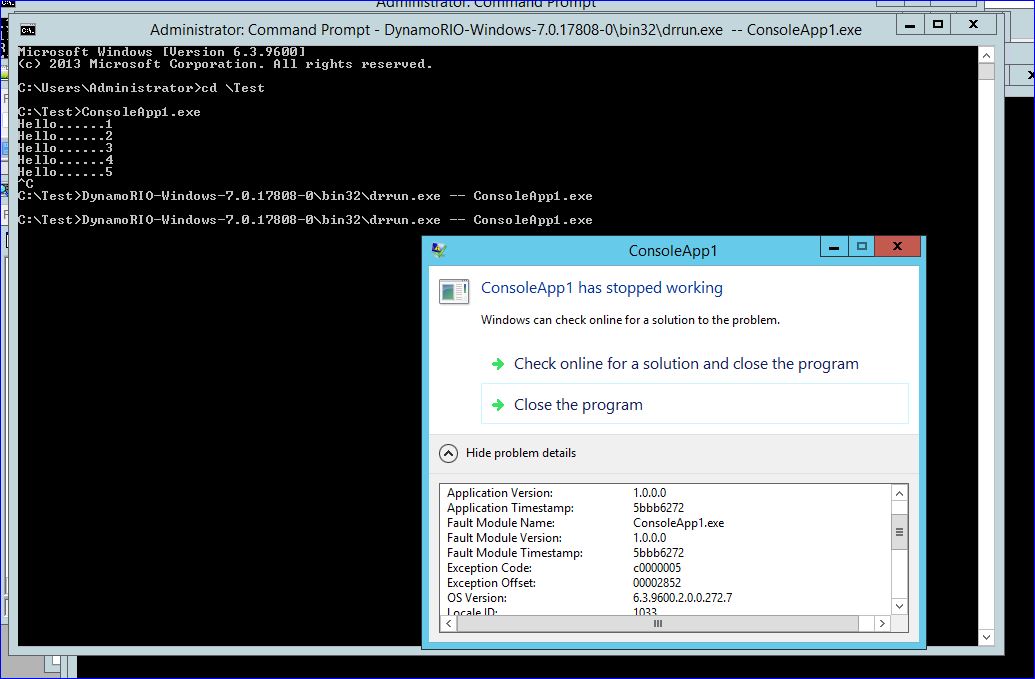Click the details list vertical scroll thumb
1035x679 pixels.
(x=899, y=532)
